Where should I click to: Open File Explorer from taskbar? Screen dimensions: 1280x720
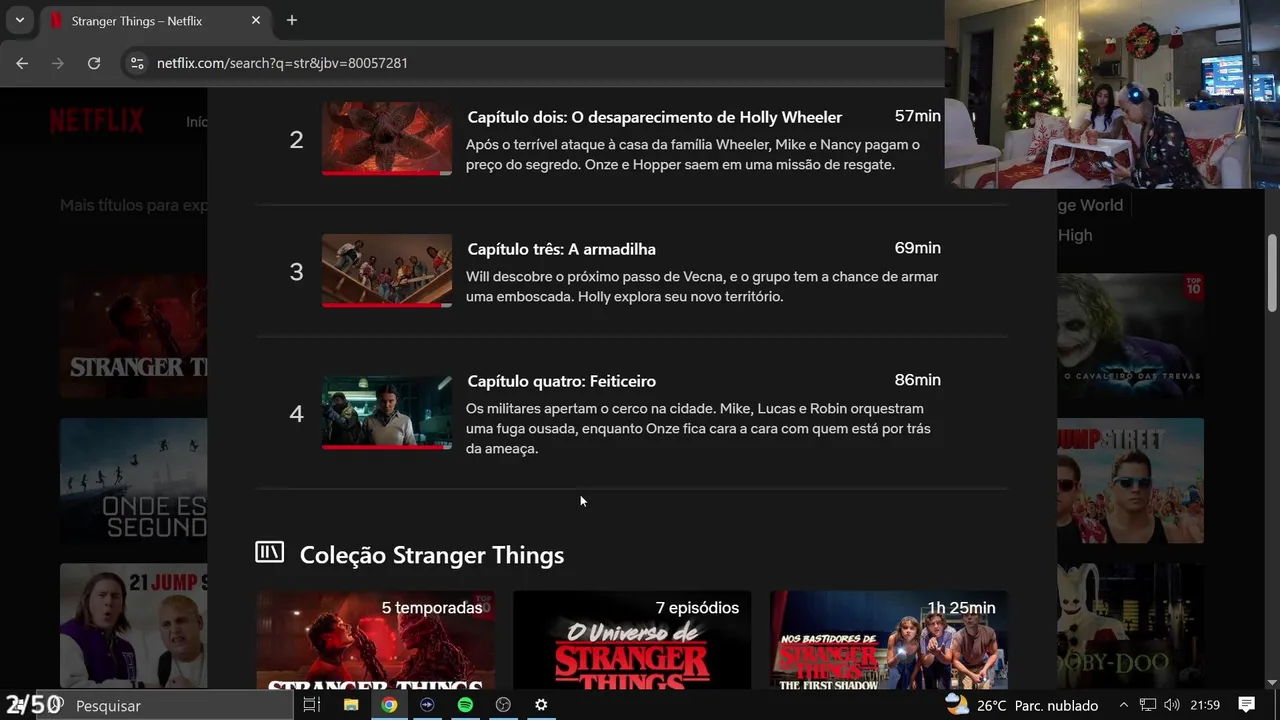tap(351, 705)
